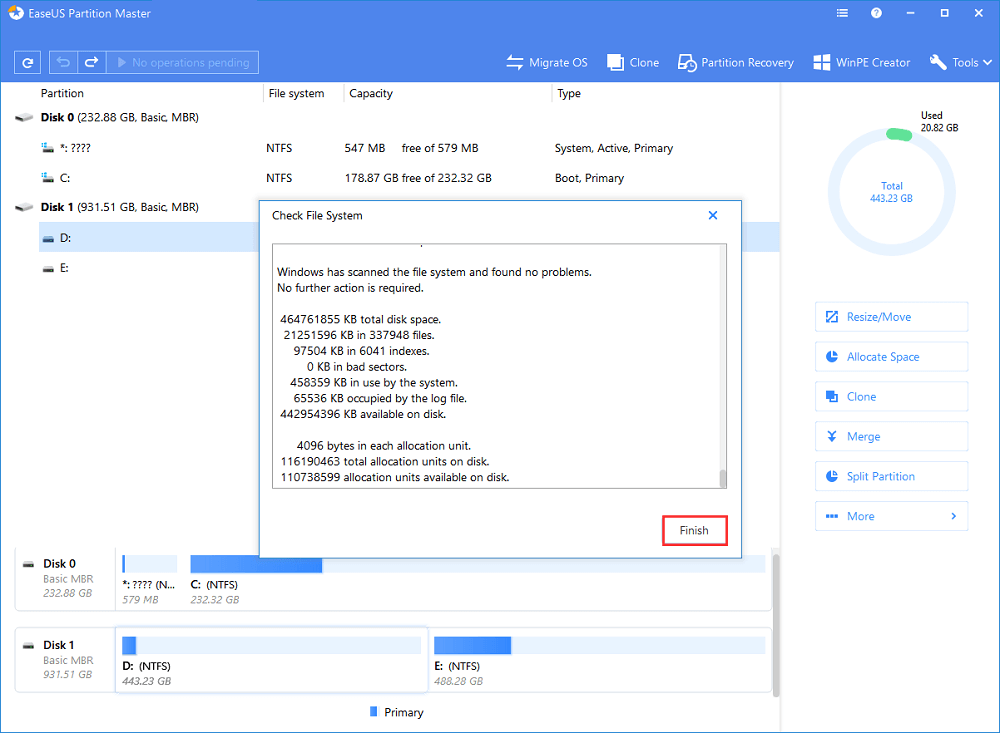Click the Merge arrows icon

pyautogui.click(x=832, y=436)
